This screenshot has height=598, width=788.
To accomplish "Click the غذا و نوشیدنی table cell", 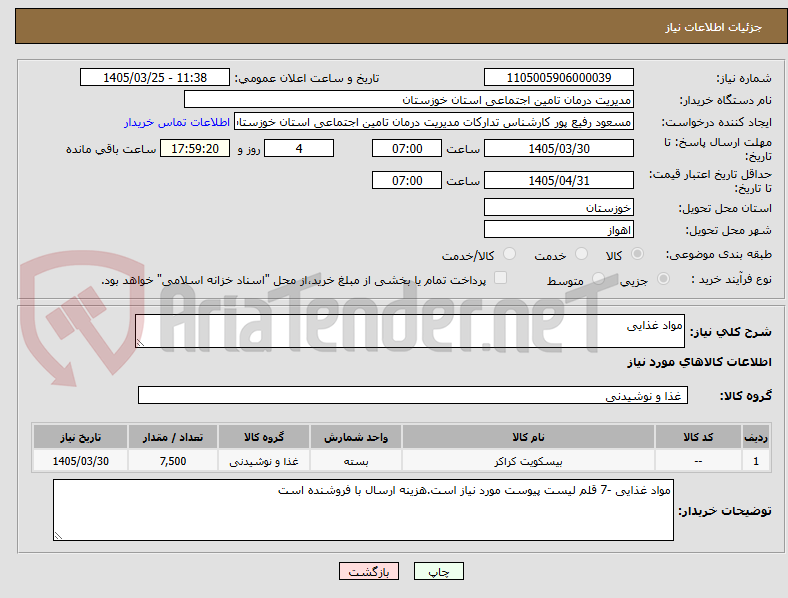I will pyautogui.click(x=264, y=461).
